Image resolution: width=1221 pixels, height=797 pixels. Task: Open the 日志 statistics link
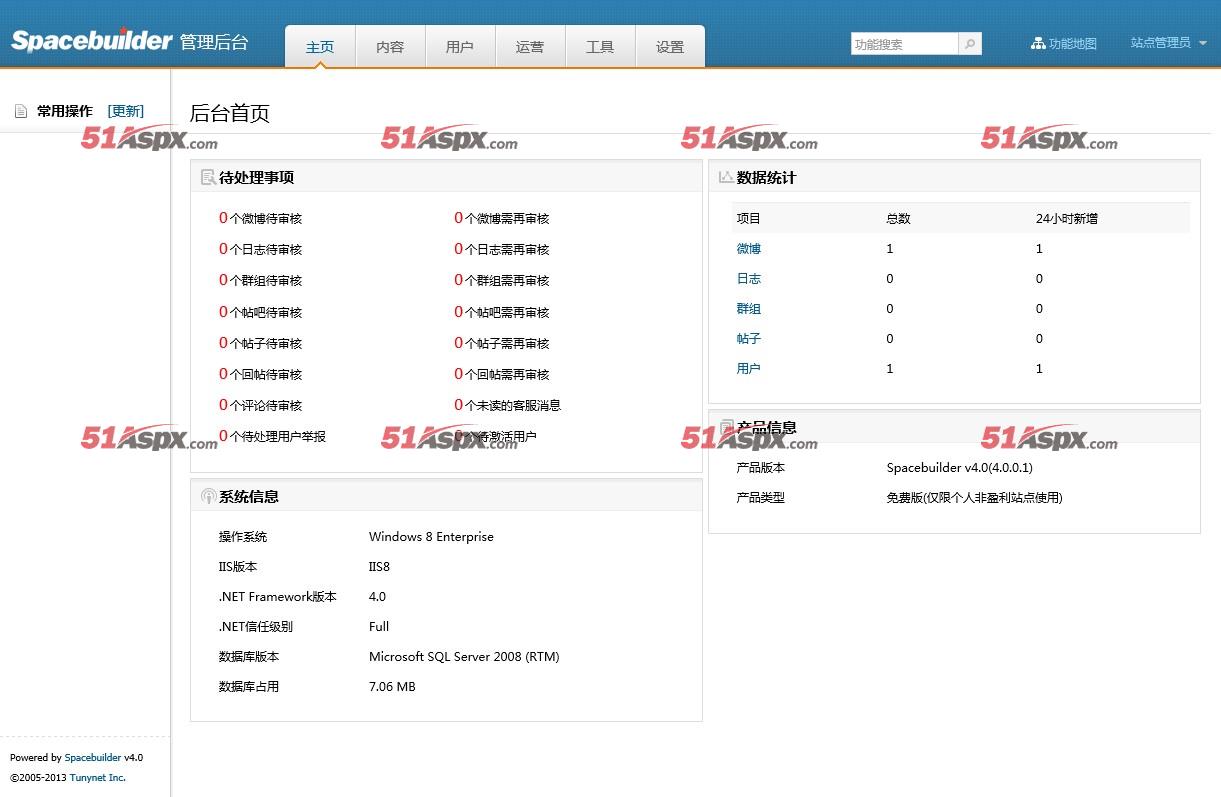pos(748,279)
